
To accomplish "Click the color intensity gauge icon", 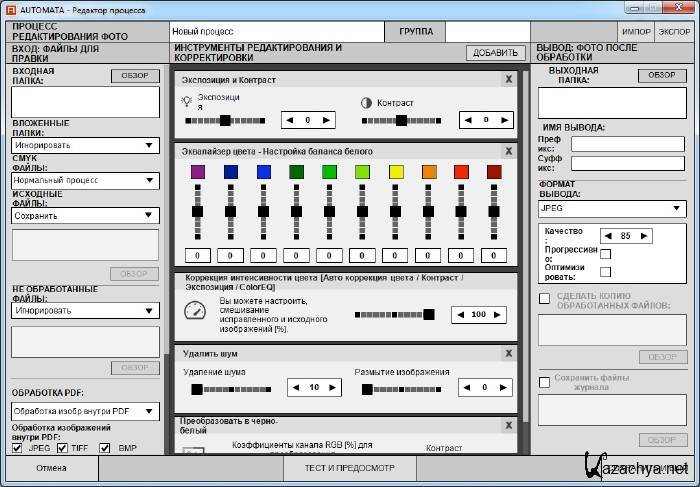I will coord(195,311).
